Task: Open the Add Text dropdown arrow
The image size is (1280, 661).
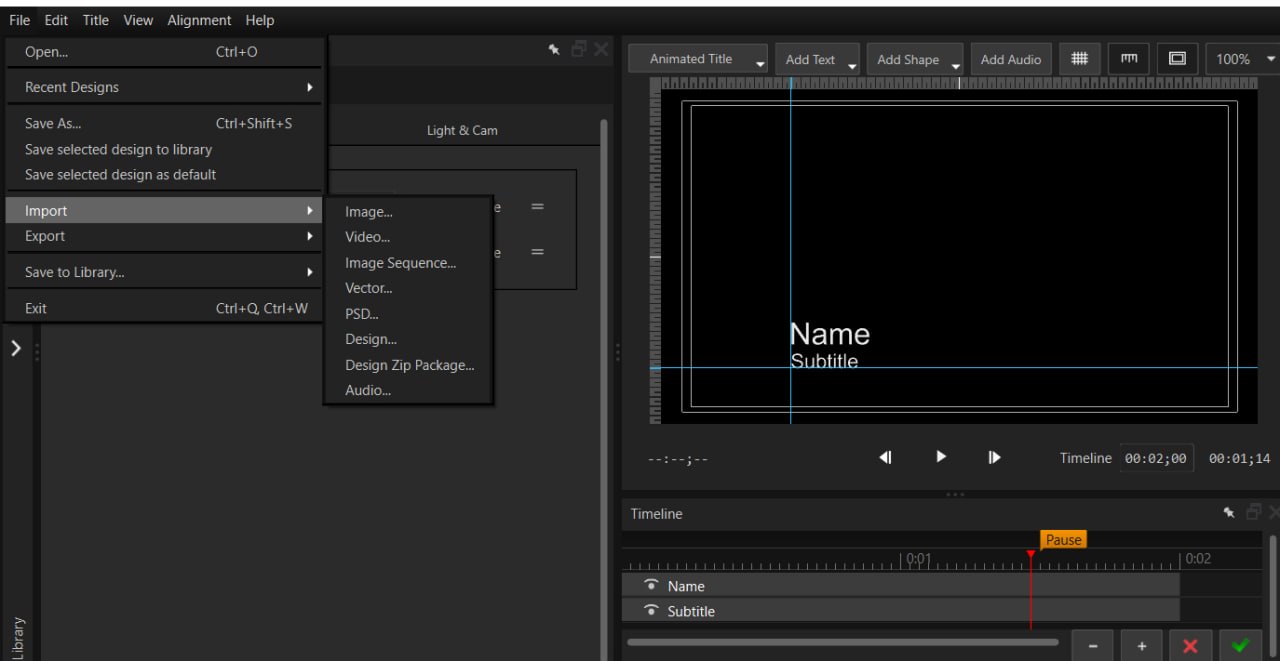Action: [852, 65]
